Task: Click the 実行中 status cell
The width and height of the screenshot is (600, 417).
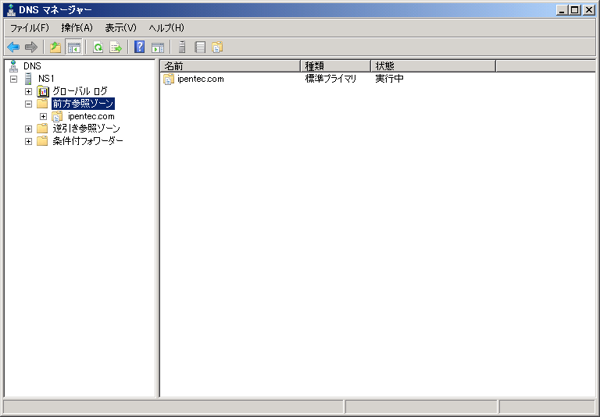Action: tap(389, 79)
